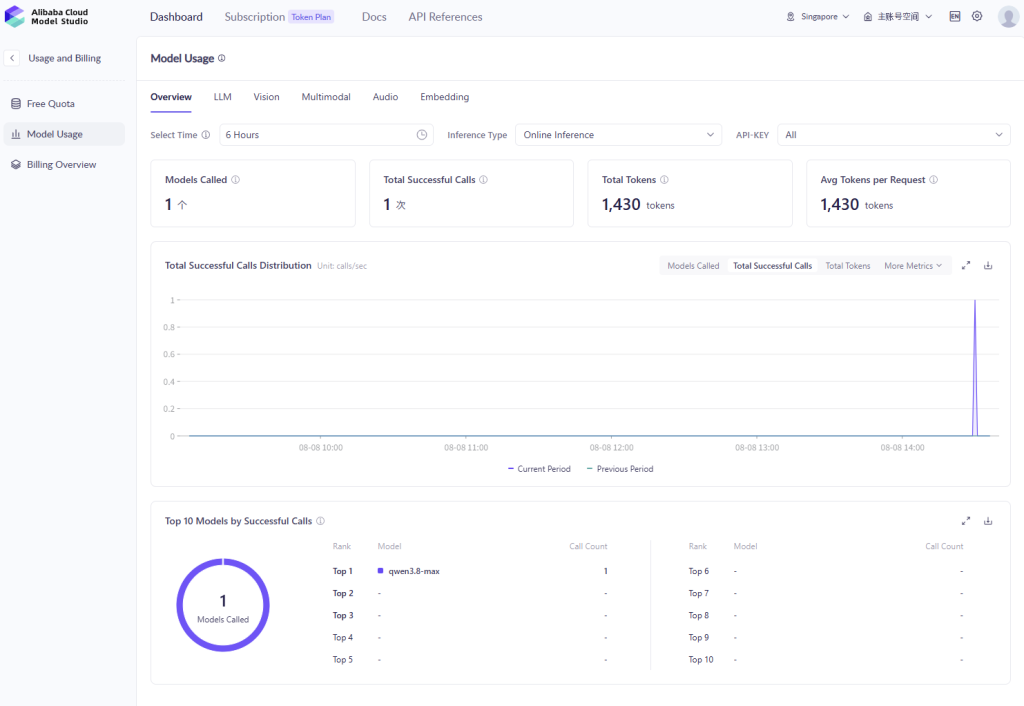Expand the calls distribution chart to fullscreen
This screenshot has width=1024, height=706.
[x=966, y=265]
